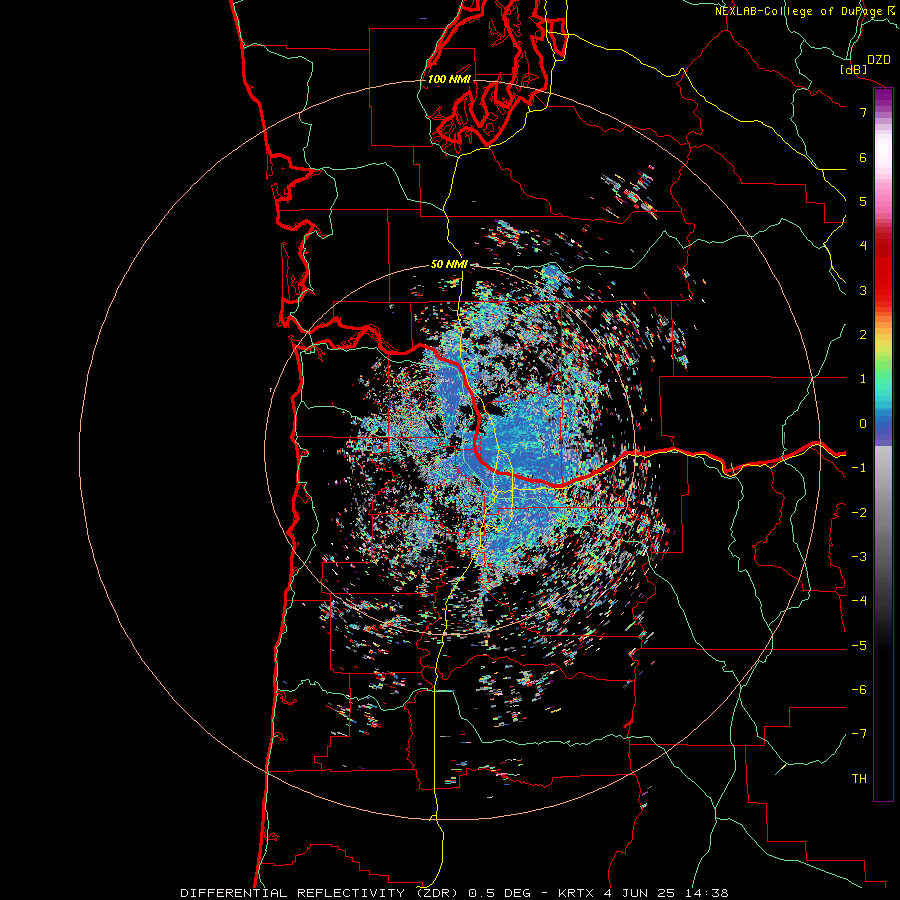
Task: Click the TH threshold label on the scale
Action: [x=859, y=779]
